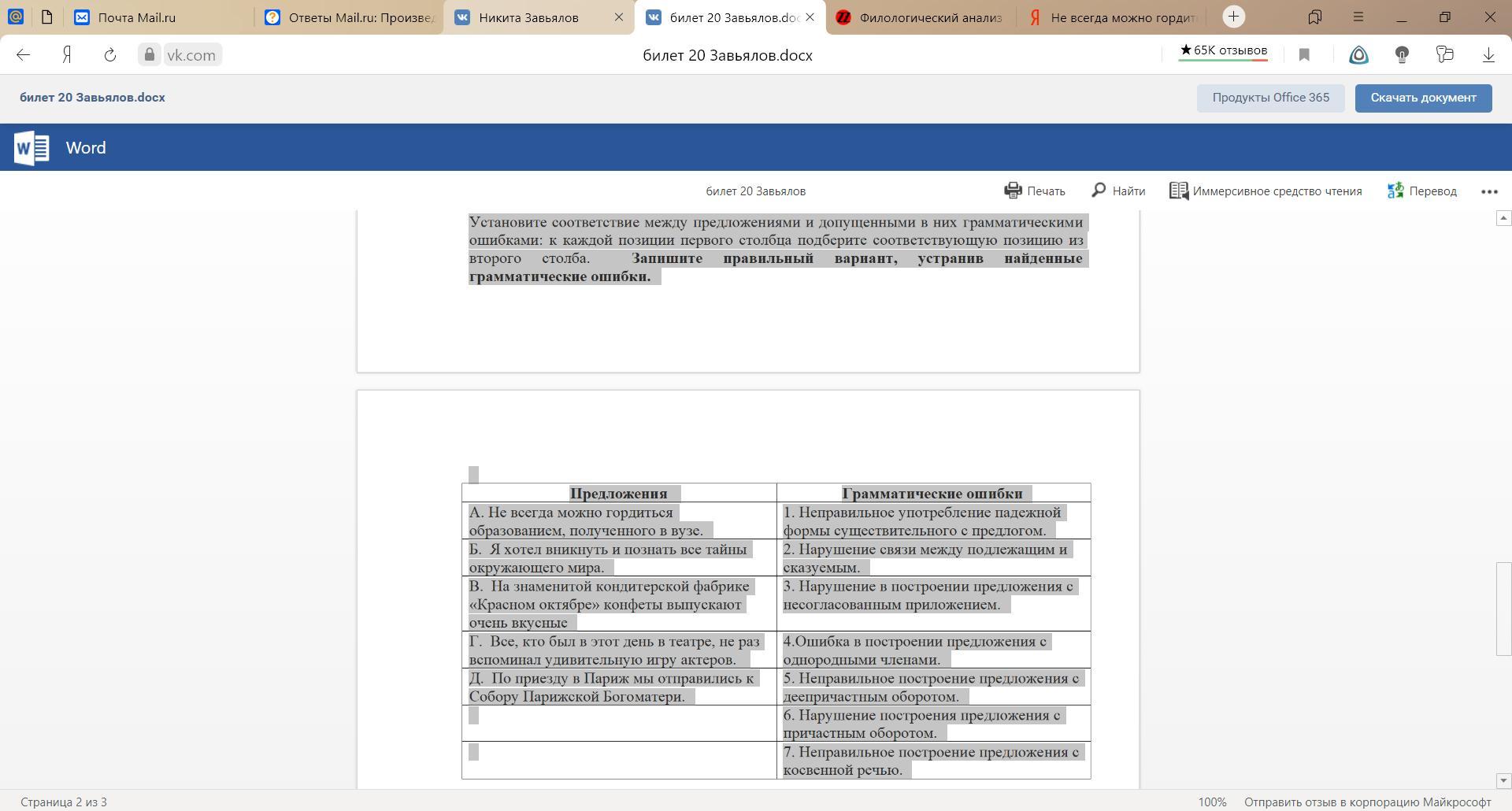Switch to the Не всегда можно гордиться tab
The height and width of the screenshot is (811, 1512).
pyautogui.click(x=1112, y=17)
